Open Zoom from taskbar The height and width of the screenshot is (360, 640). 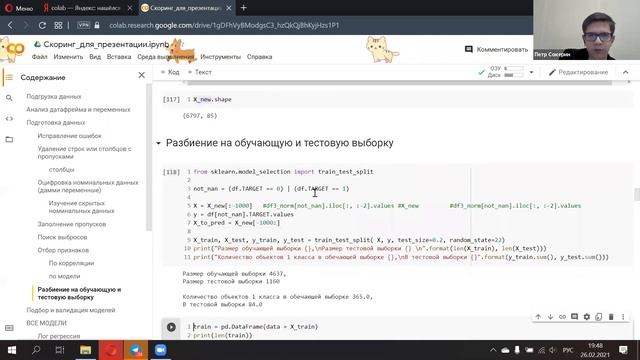point(161,350)
